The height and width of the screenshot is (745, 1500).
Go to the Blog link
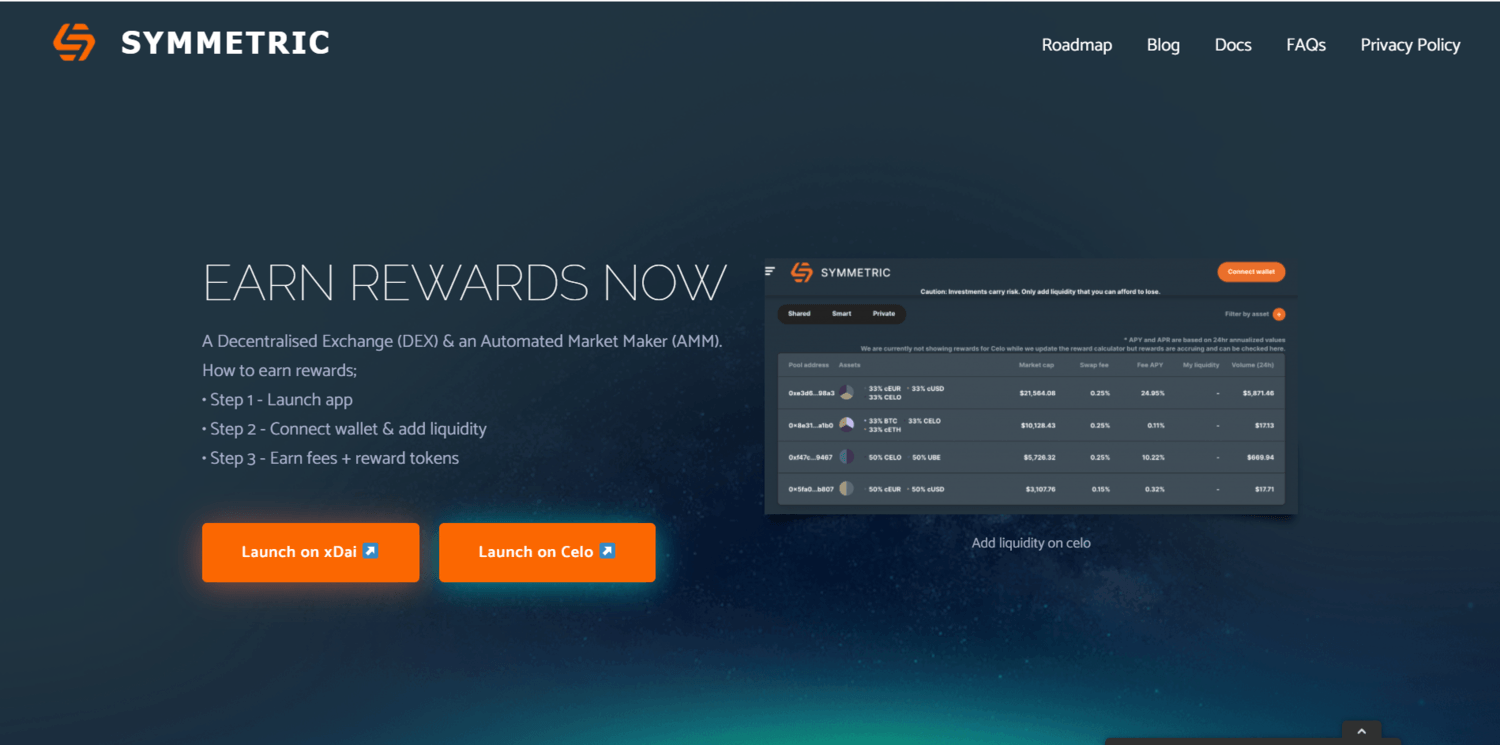click(1163, 45)
